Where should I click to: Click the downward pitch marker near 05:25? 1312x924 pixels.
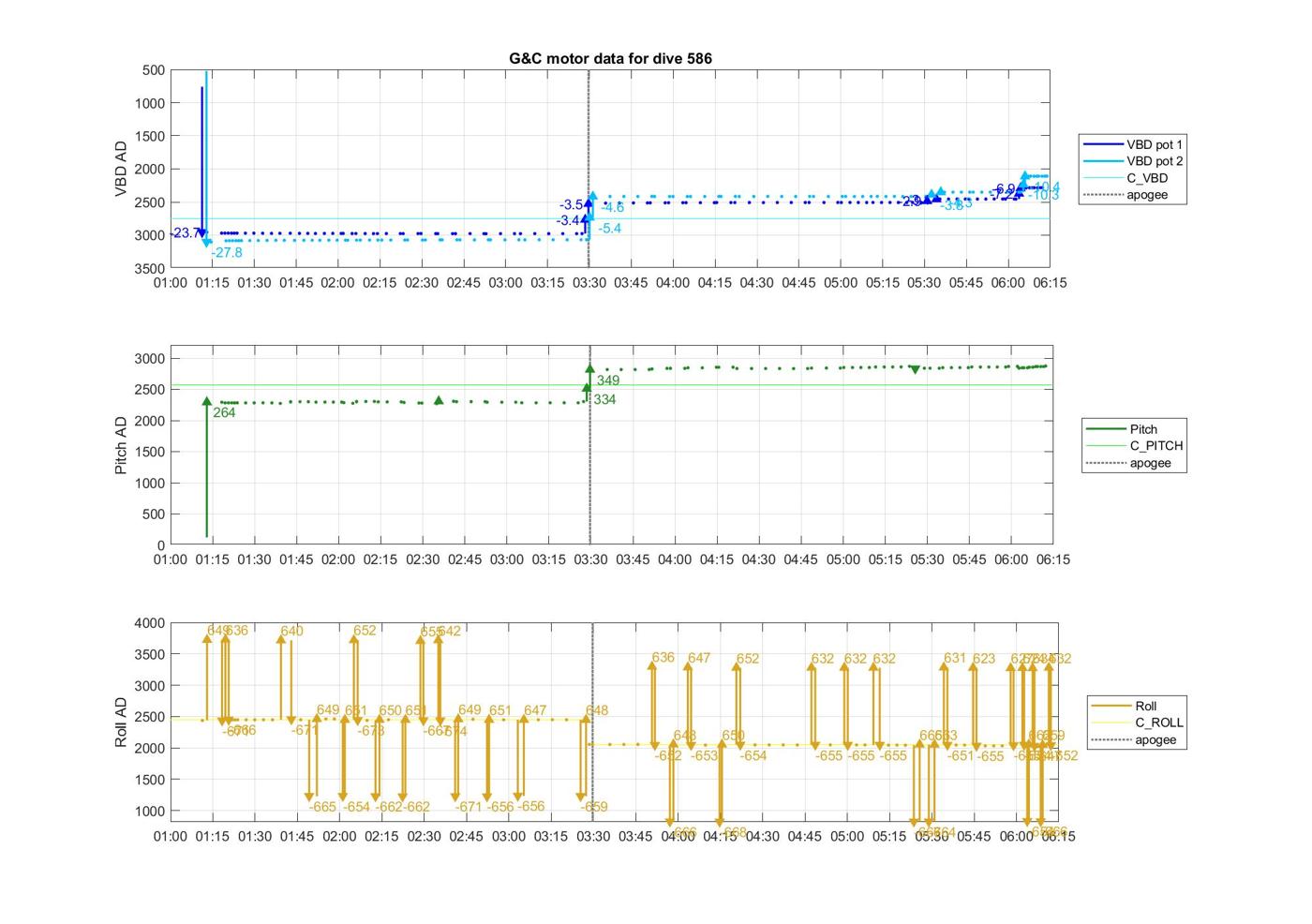pos(916,369)
